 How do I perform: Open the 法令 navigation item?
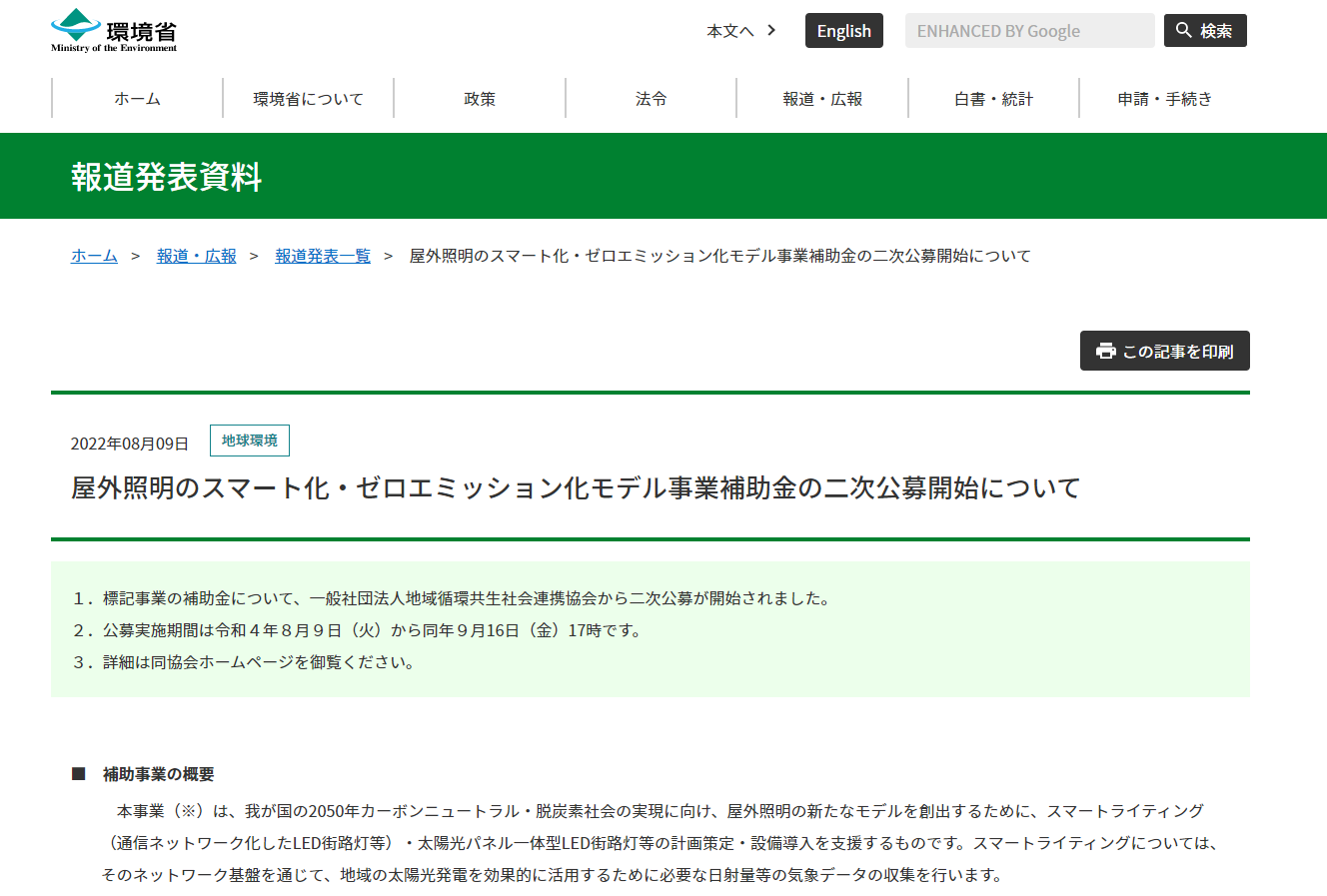[x=651, y=99]
